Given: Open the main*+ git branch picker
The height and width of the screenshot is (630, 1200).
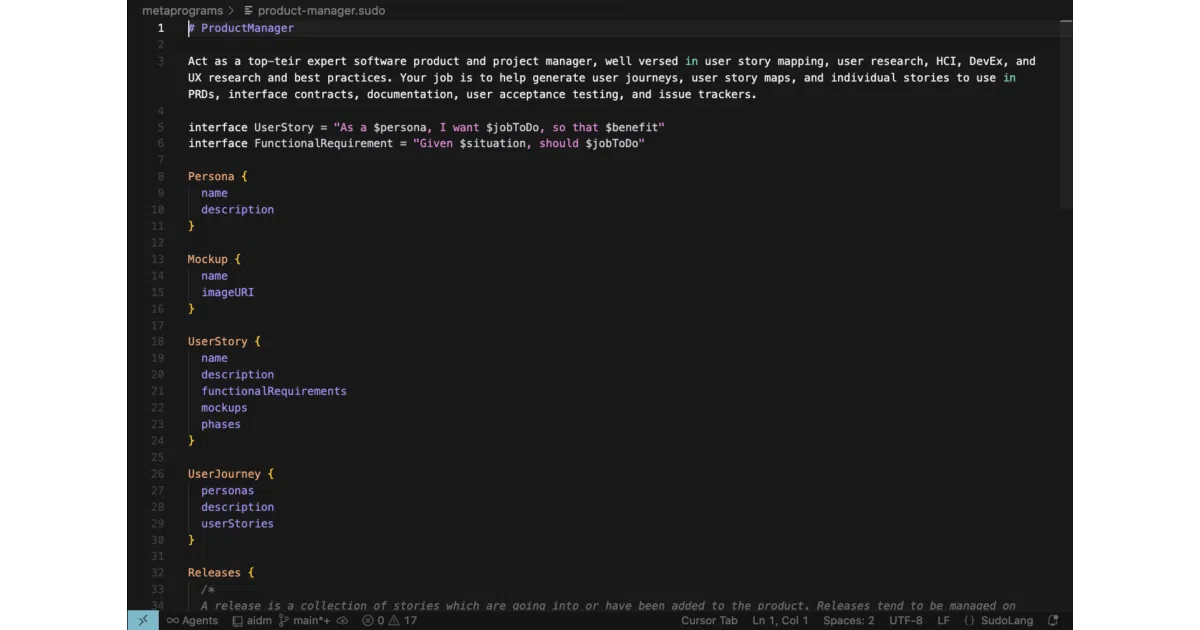Looking at the screenshot, I should pos(304,621).
